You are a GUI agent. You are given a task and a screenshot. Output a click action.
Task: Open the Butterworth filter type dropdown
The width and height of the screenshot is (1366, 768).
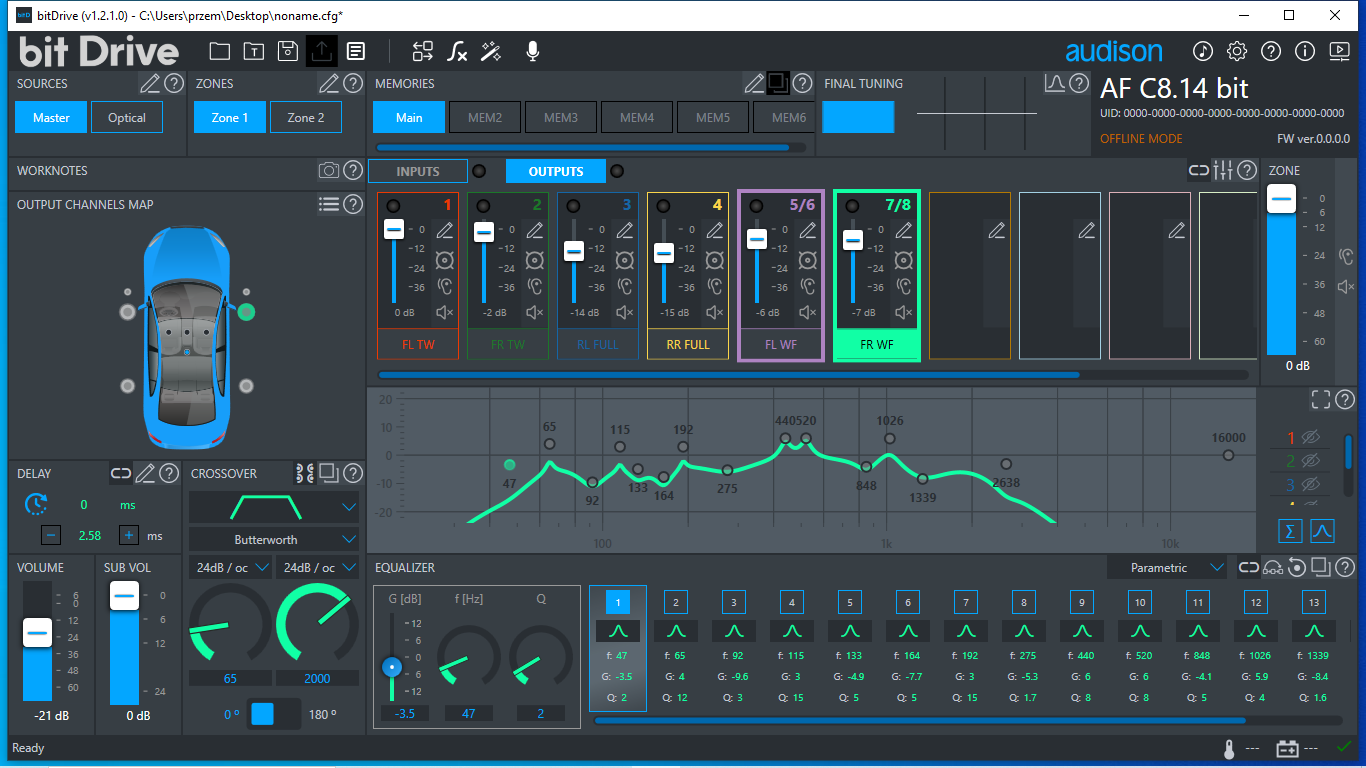point(273,539)
